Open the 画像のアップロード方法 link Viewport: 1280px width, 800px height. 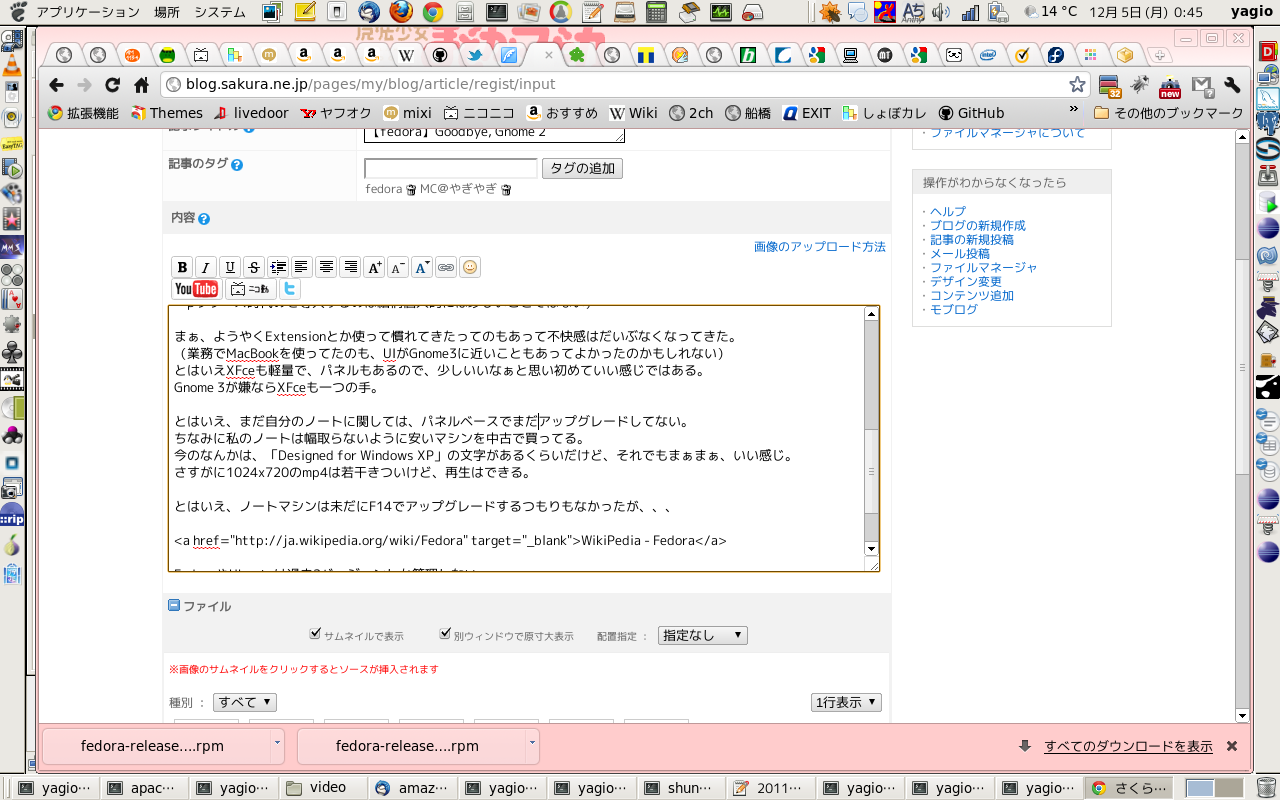point(819,246)
